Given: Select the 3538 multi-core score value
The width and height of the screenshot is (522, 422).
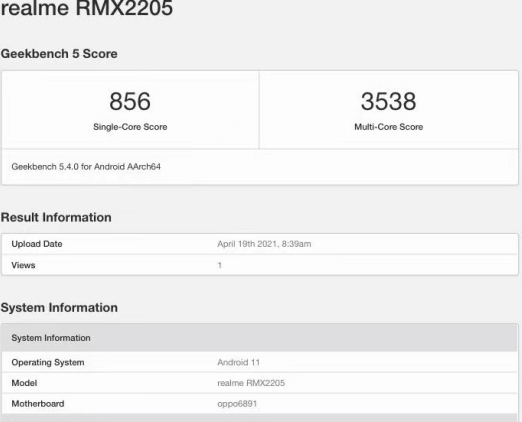Looking at the screenshot, I should click(389, 101).
